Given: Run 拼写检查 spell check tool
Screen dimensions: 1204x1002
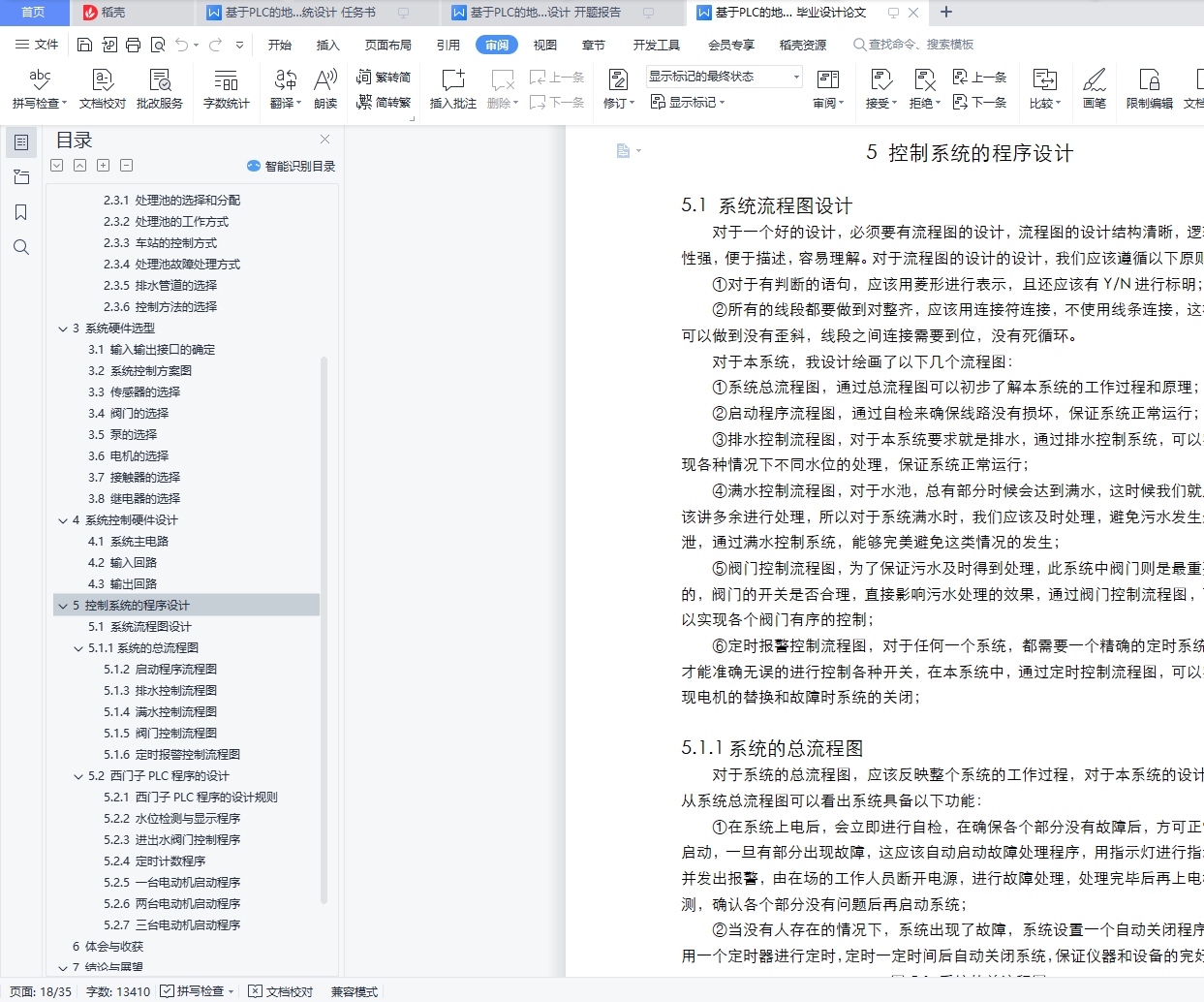Looking at the screenshot, I should coord(40,88).
